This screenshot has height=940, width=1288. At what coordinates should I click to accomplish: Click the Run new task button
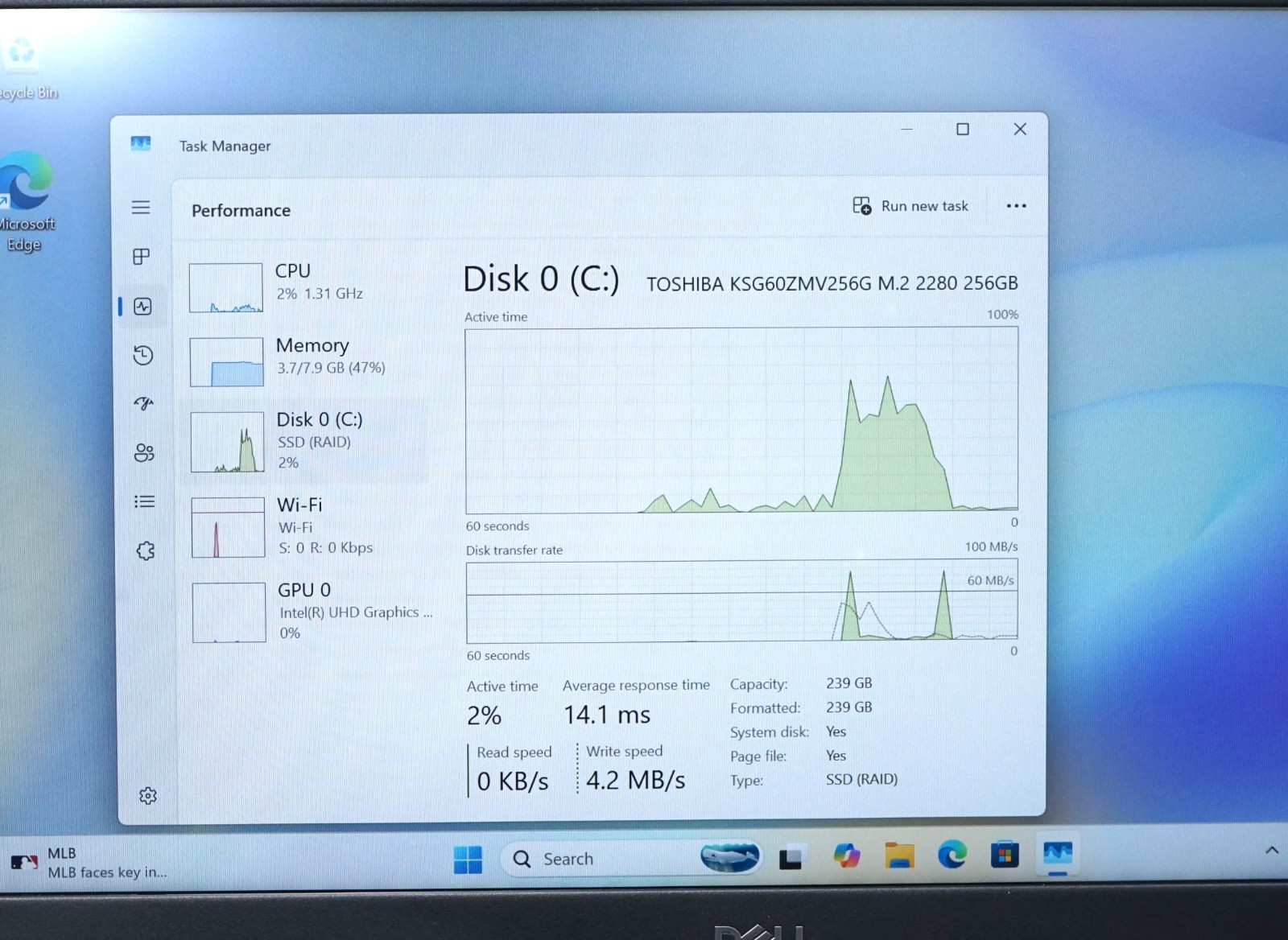910,206
